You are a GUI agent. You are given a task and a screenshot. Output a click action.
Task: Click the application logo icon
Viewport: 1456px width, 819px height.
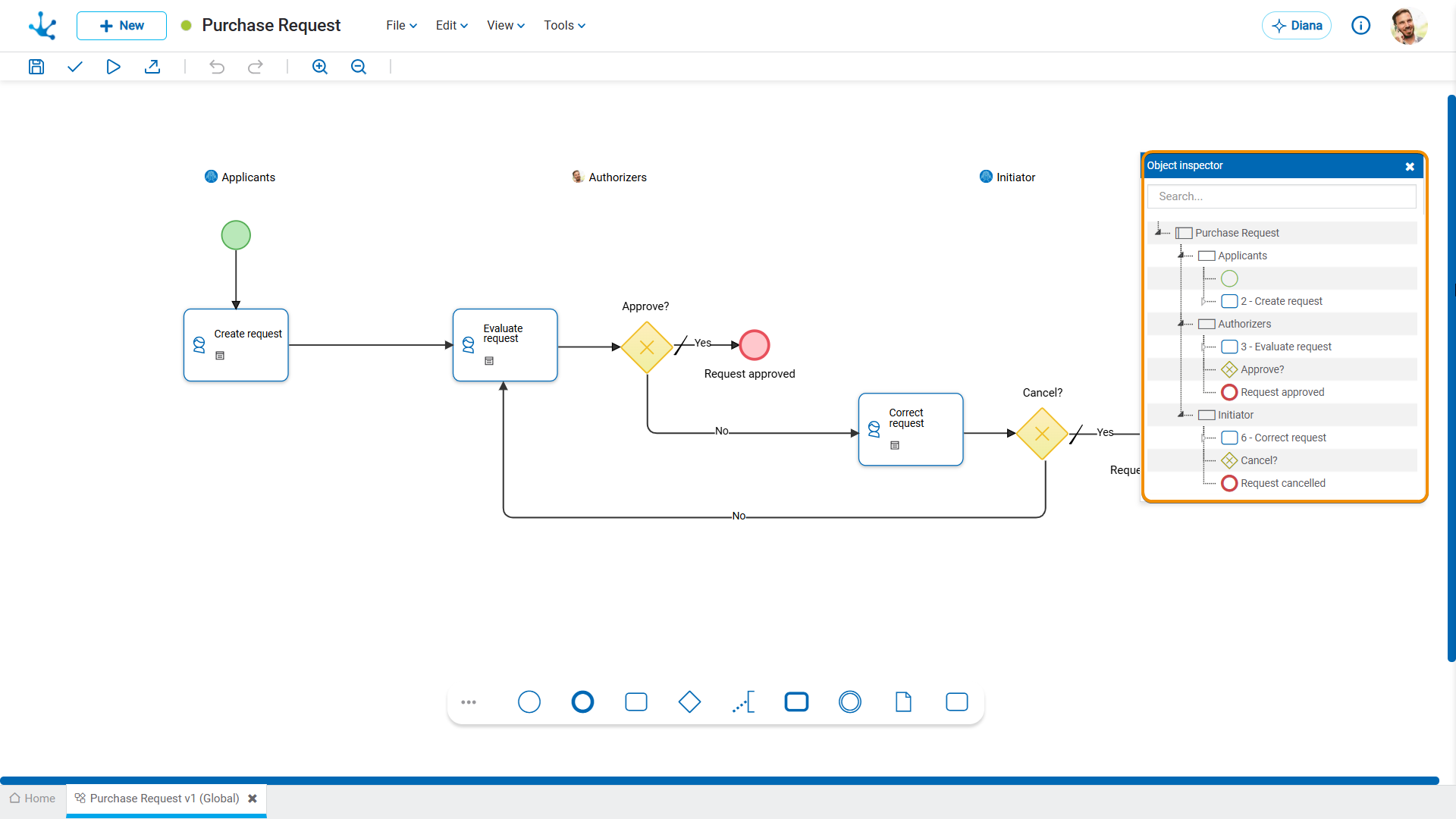tap(42, 26)
